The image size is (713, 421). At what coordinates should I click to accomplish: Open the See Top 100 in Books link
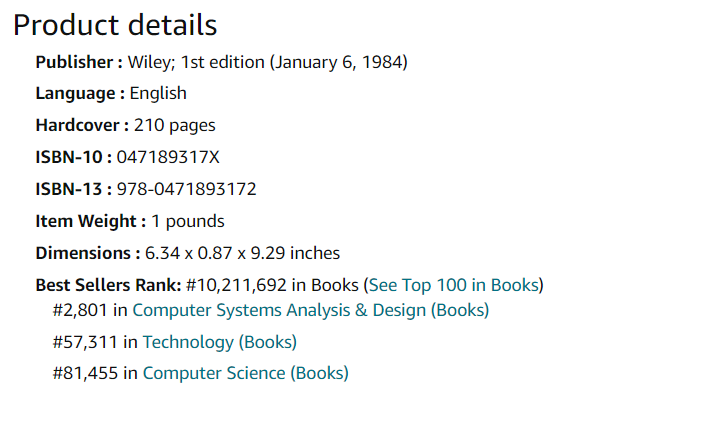pos(454,285)
